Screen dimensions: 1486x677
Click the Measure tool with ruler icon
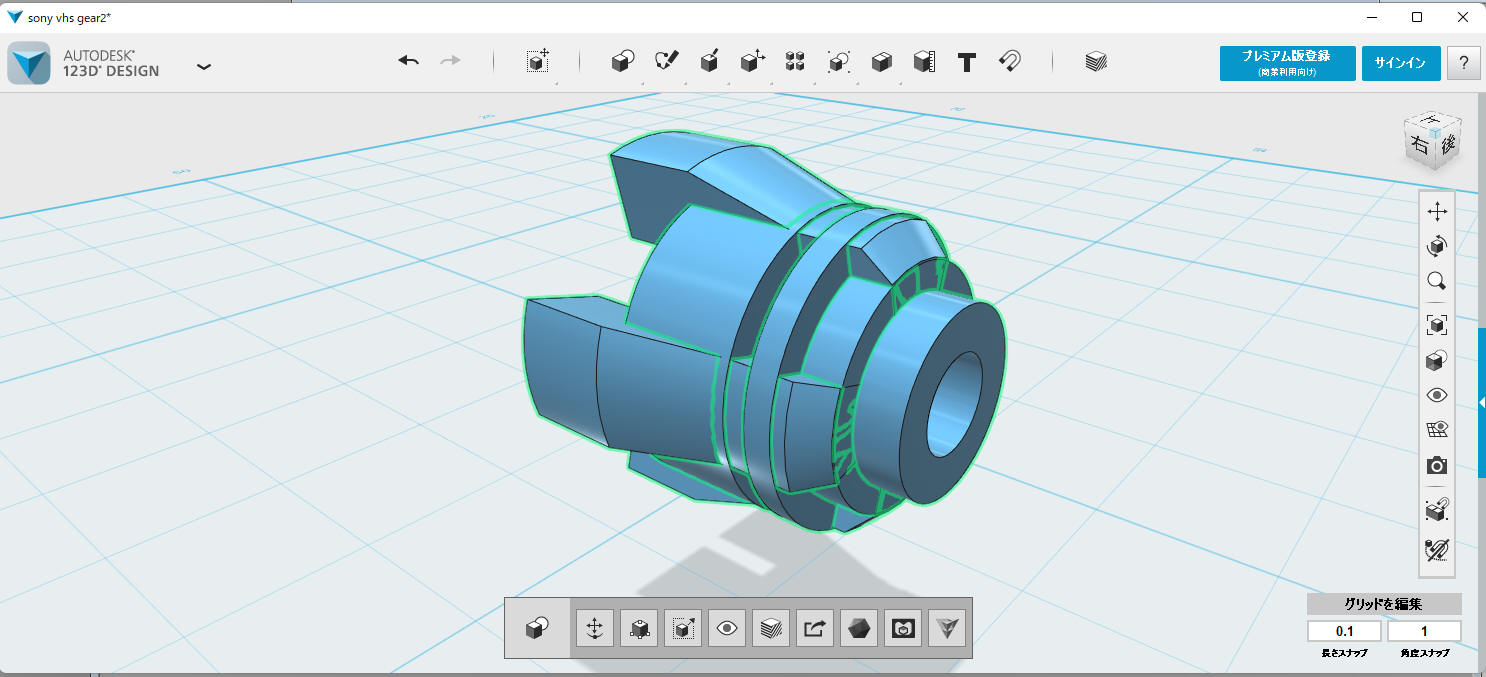click(924, 62)
